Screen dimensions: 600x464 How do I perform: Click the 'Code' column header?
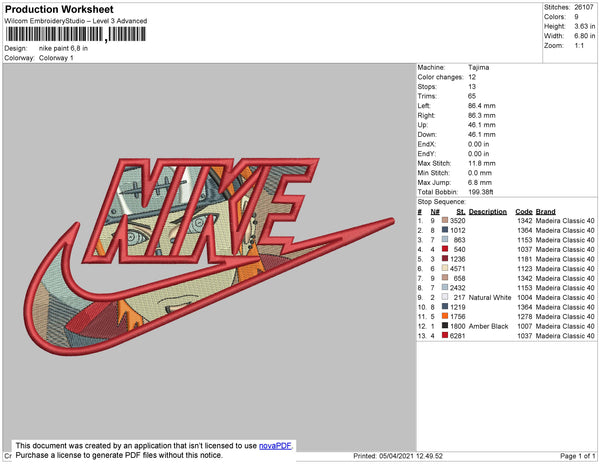tap(523, 212)
